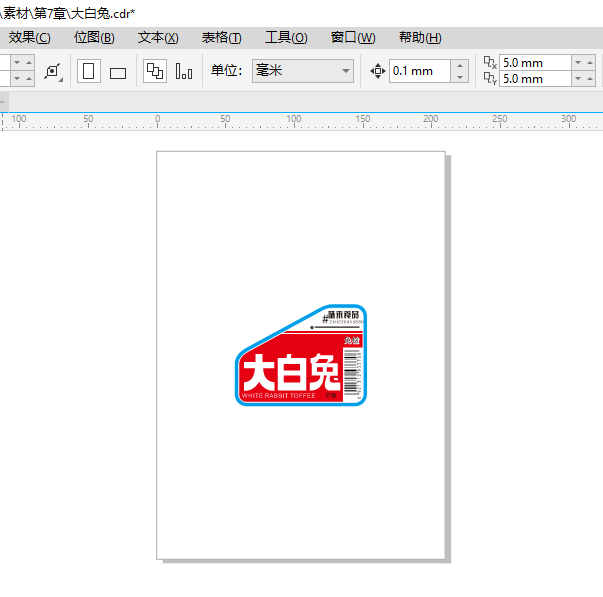The image size is (603, 597).
Task: Select portrait page orientation
Action: pyautogui.click(x=89, y=71)
